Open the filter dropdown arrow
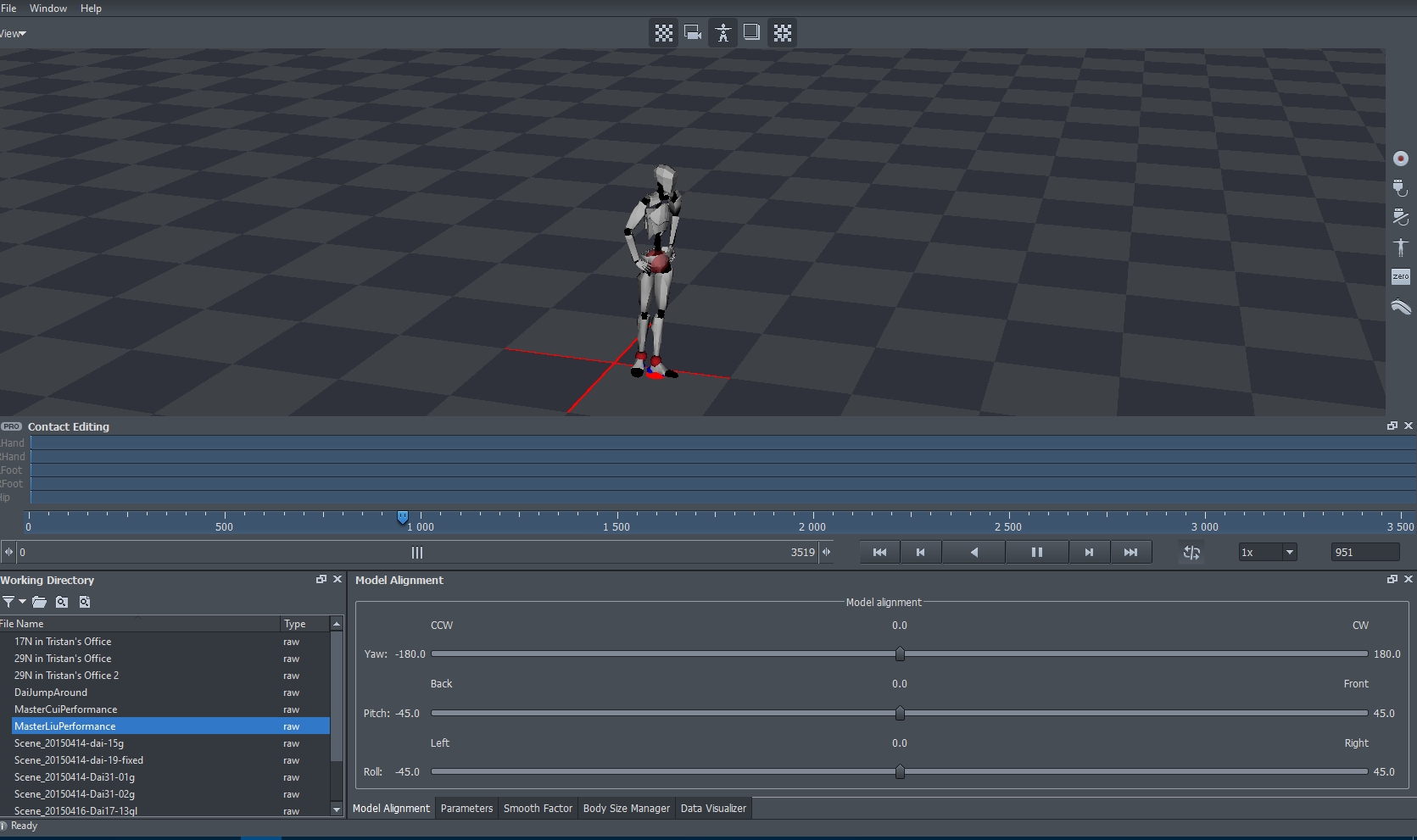This screenshot has height=840, width=1417. 22,602
